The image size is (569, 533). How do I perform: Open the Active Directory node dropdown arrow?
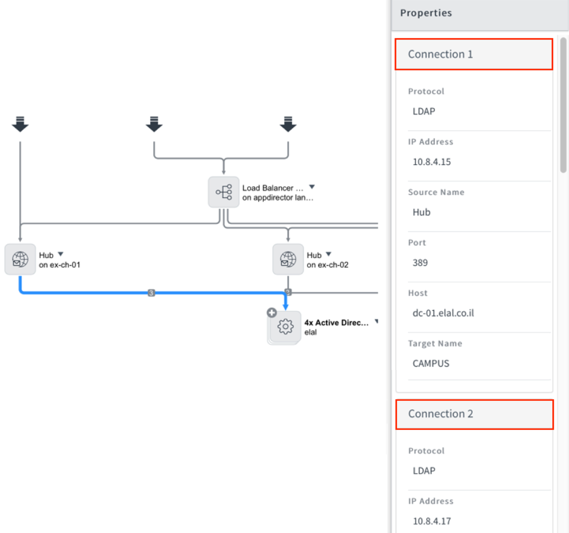(x=377, y=321)
